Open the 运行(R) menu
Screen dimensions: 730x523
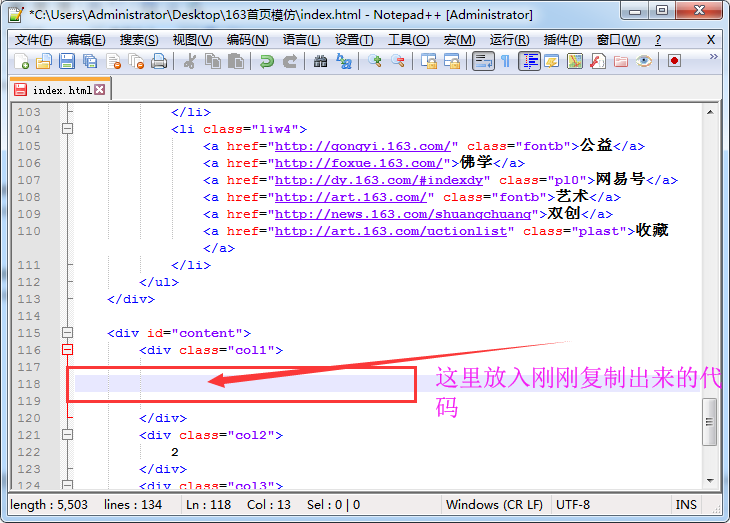pyautogui.click(x=509, y=40)
